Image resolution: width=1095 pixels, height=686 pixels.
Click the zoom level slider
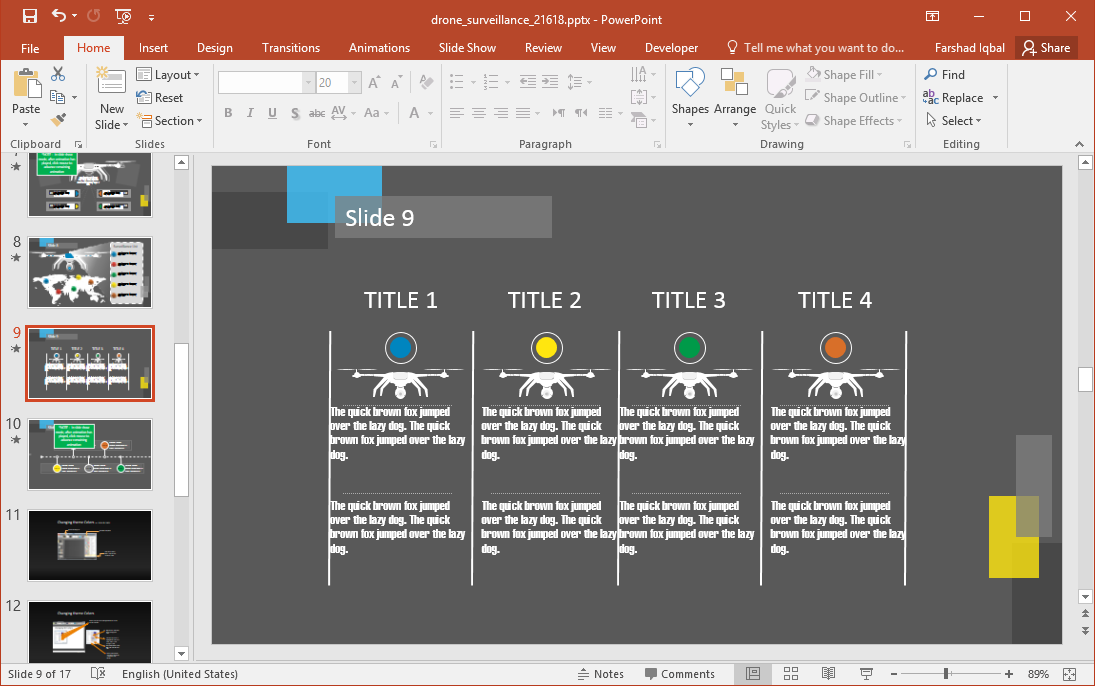coord(946,674)
